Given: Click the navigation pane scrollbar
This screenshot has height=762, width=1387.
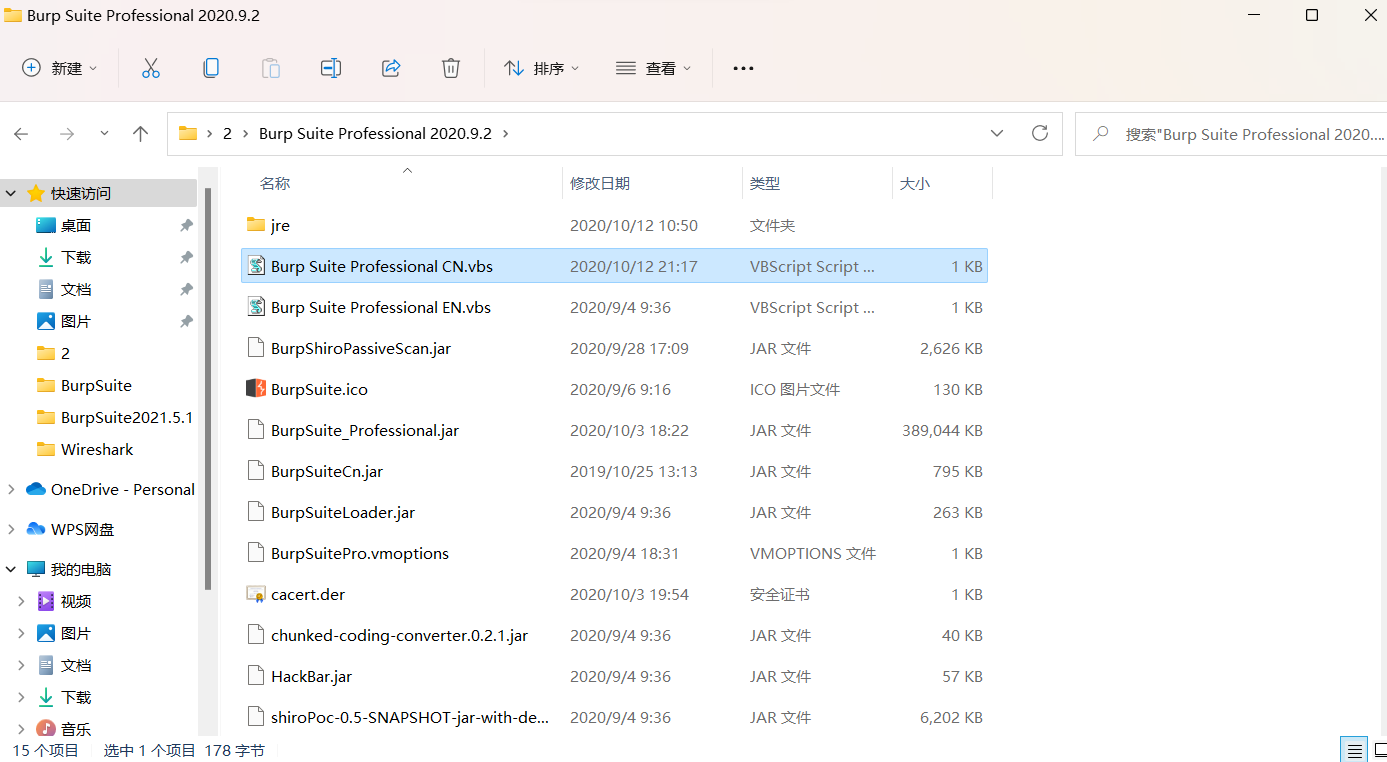Looking at the screenshot, I should [x=208, y=390].
